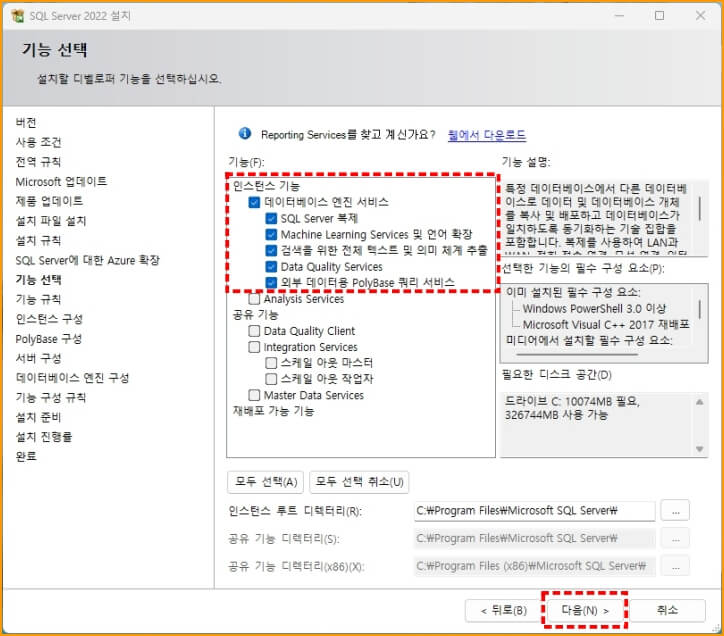Proceed with 다음(N) button
The height and width of the screenshot is (636, 724).
(585, 611)
